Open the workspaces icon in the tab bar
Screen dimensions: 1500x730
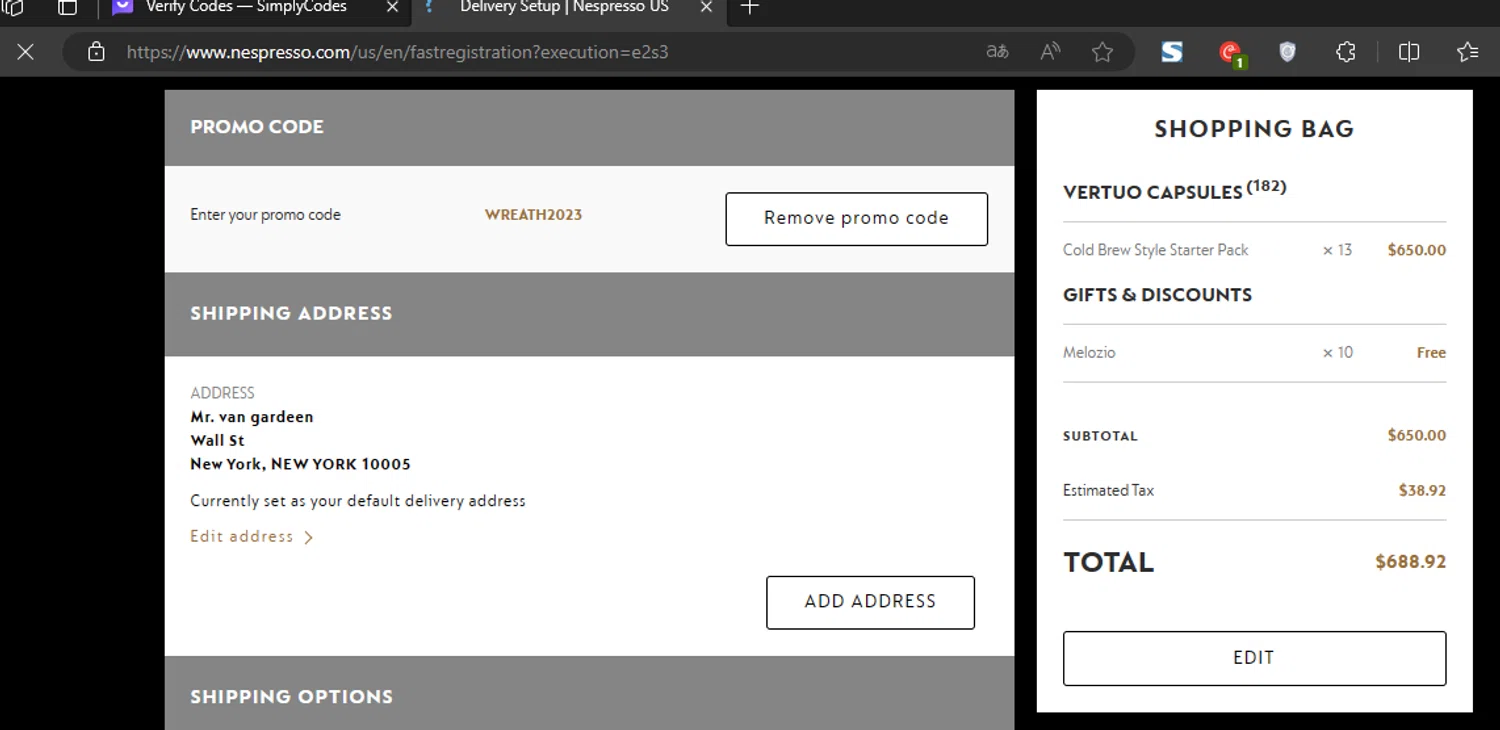[12, 8]
